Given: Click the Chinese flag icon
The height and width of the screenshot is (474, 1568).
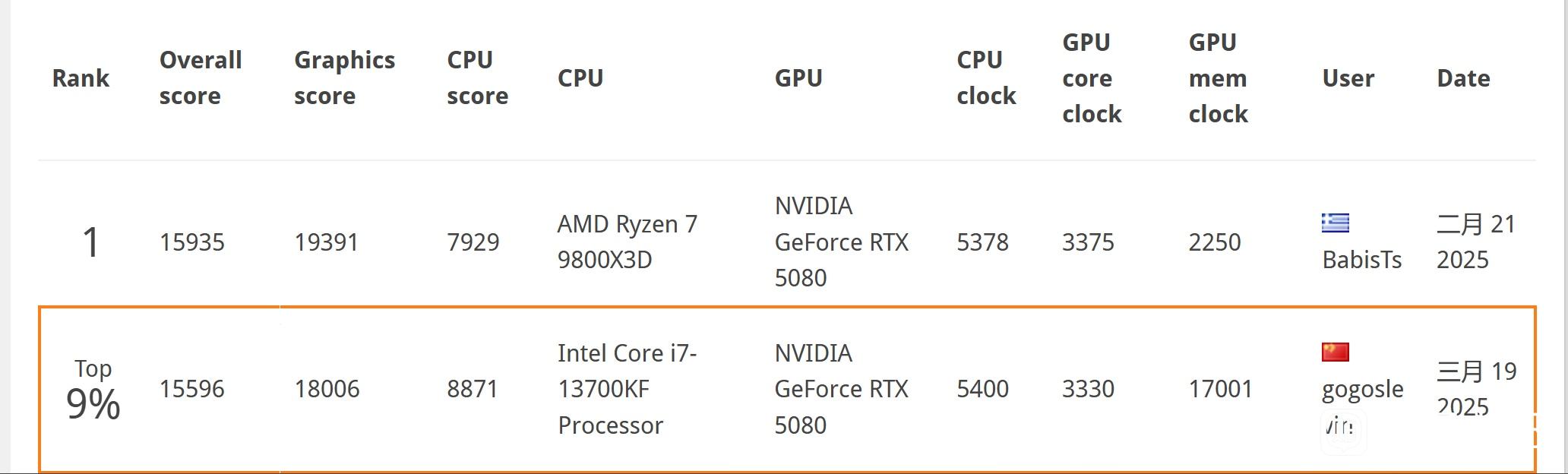Looking at the screenshot, I should pos(1336,352).
